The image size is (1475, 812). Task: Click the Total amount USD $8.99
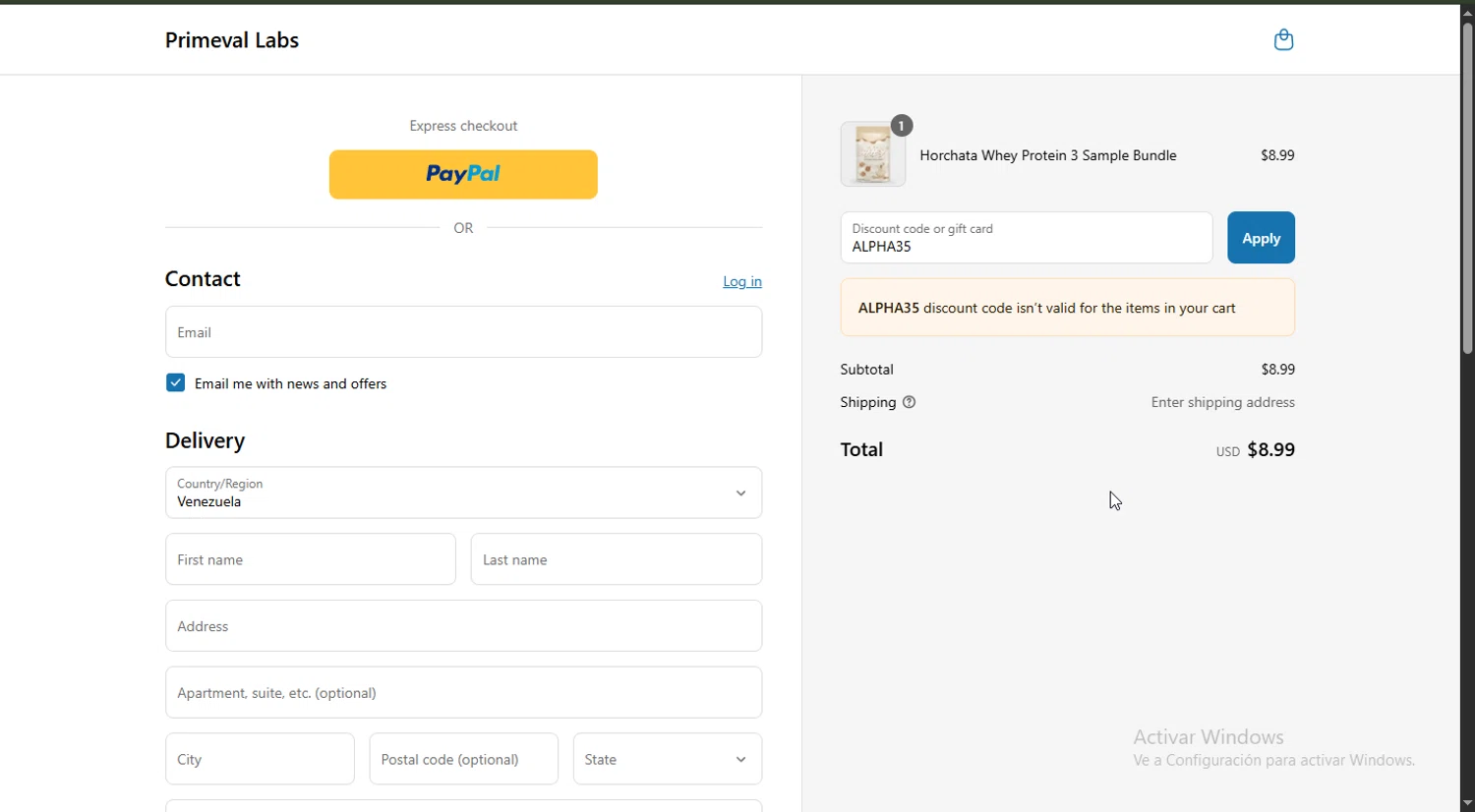click(1256, 450)
